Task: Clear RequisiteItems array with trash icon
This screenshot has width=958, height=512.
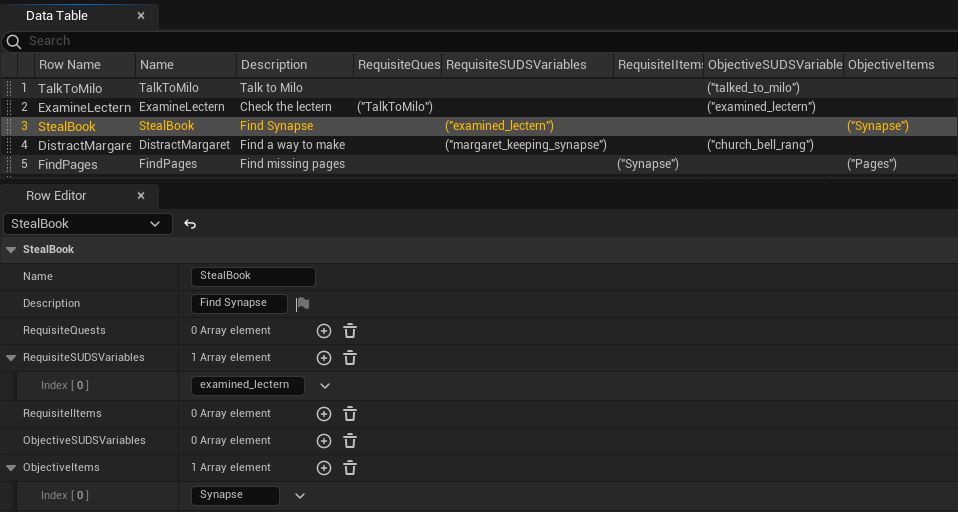Action: coord(349,414)
